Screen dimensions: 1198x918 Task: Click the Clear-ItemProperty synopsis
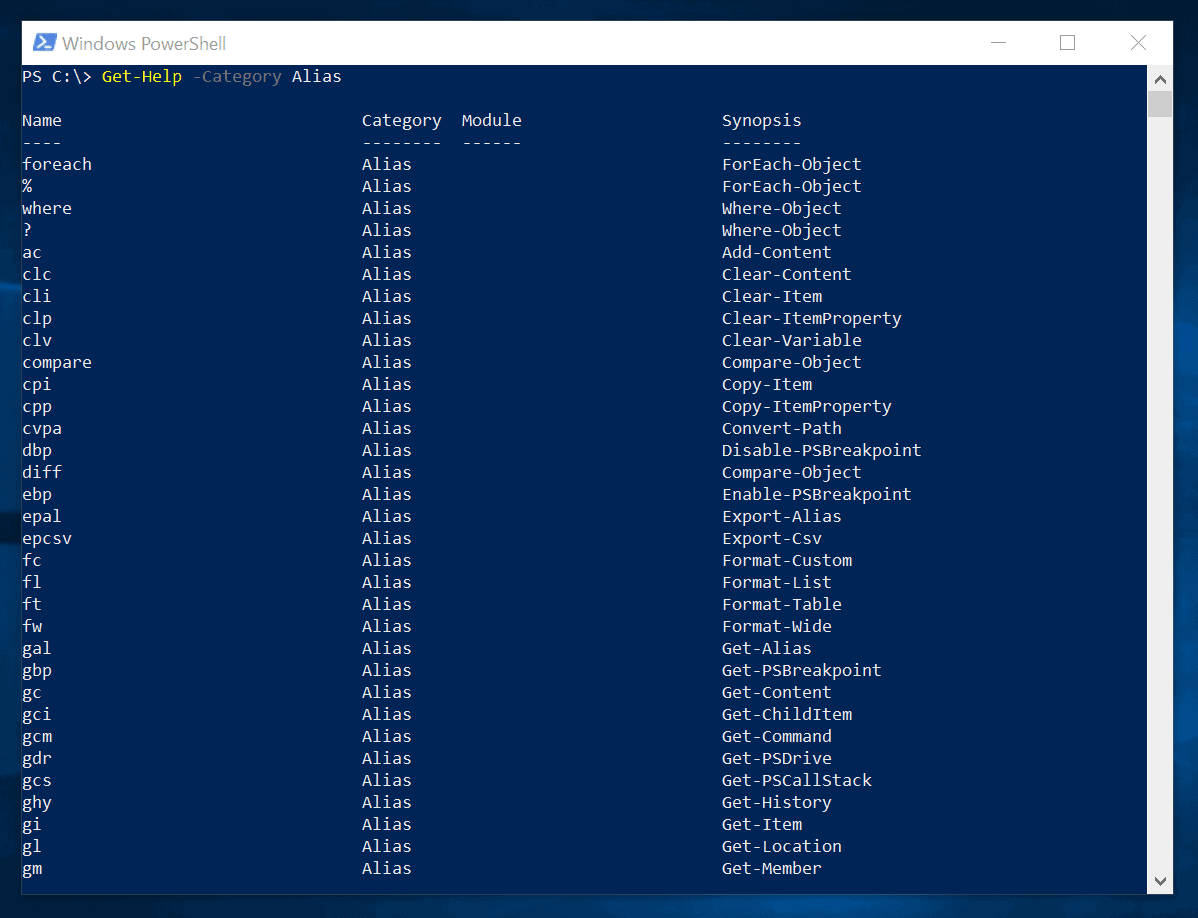pyautogui.click(x=811, y=318)
